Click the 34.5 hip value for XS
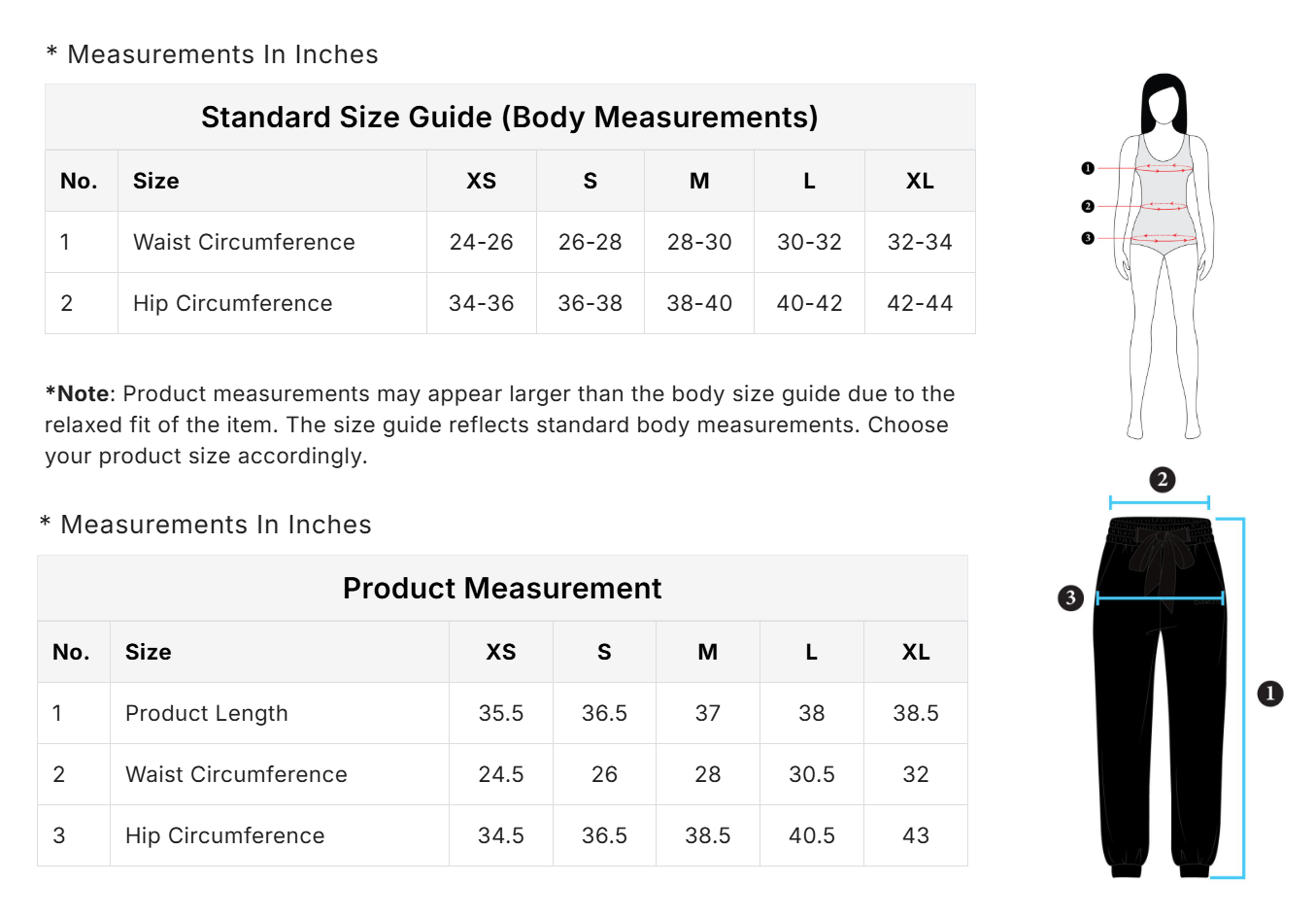1316x918 pixels. tap(500, 836)
